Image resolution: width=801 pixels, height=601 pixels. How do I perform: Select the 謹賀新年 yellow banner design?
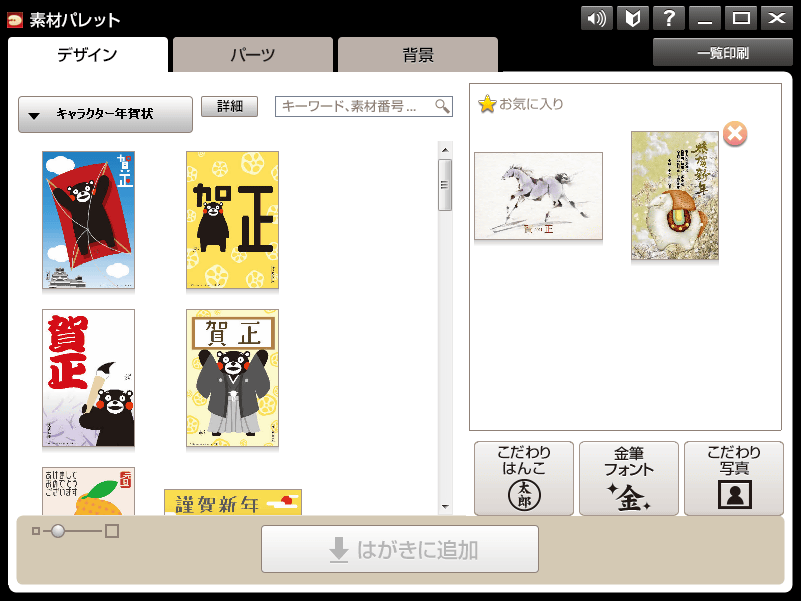[233, 502]
